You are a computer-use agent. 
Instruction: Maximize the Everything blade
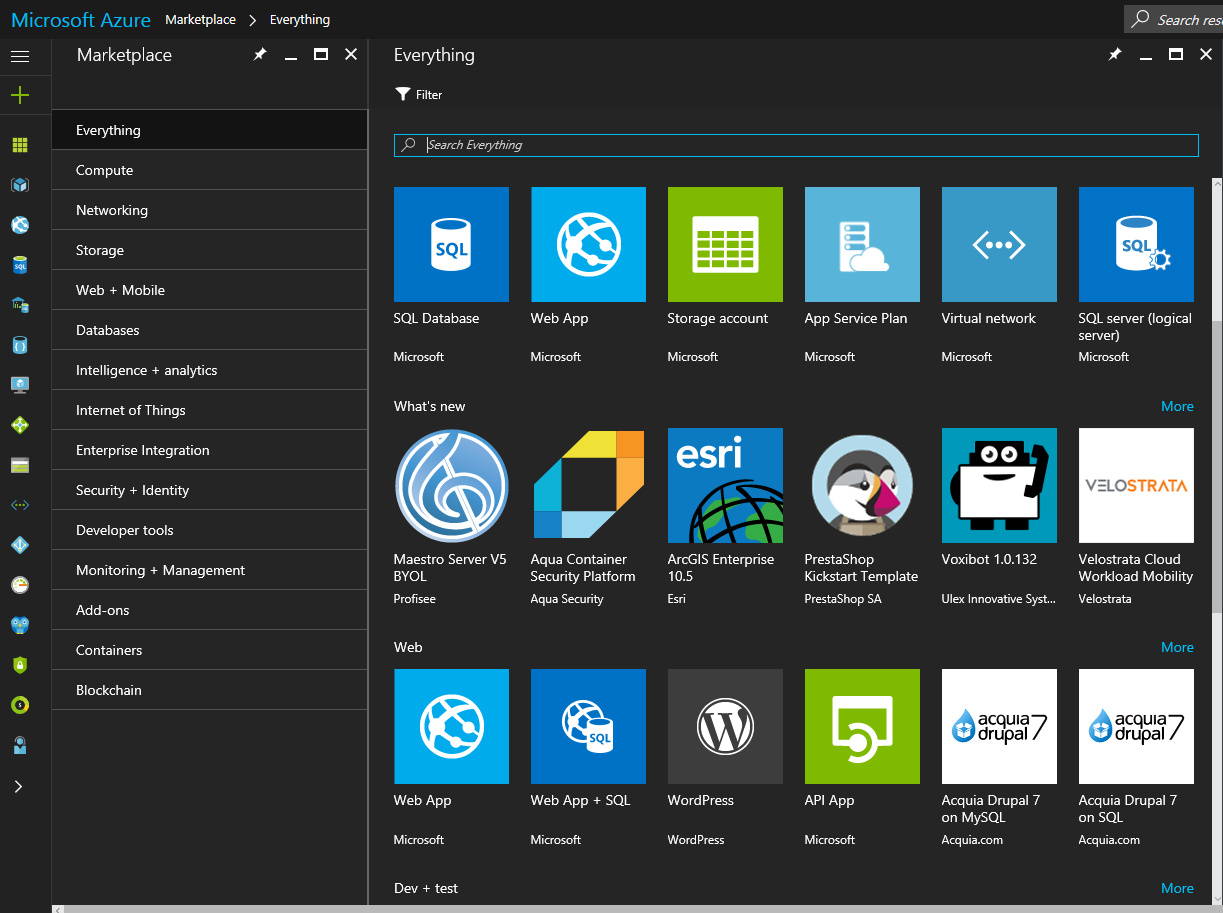(x=1176, y=55)
